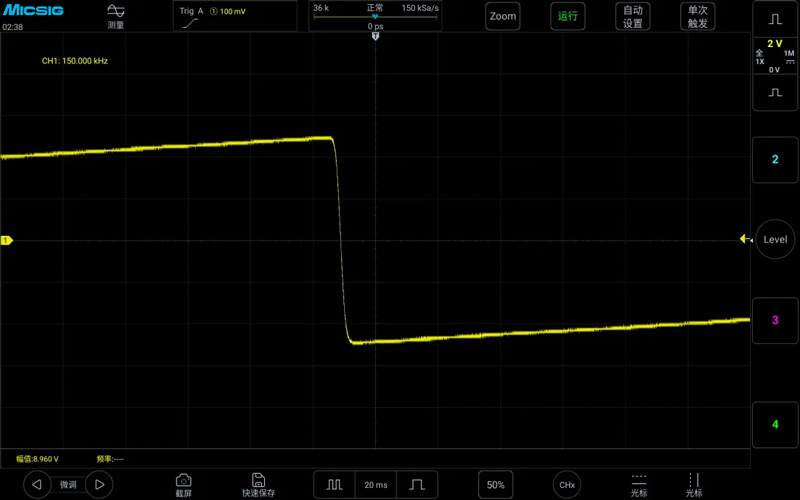Viewport: 800px width, 500px height.
Task: Tap the timebase memory depth 36 k panel
Action: tap(375, 16)
